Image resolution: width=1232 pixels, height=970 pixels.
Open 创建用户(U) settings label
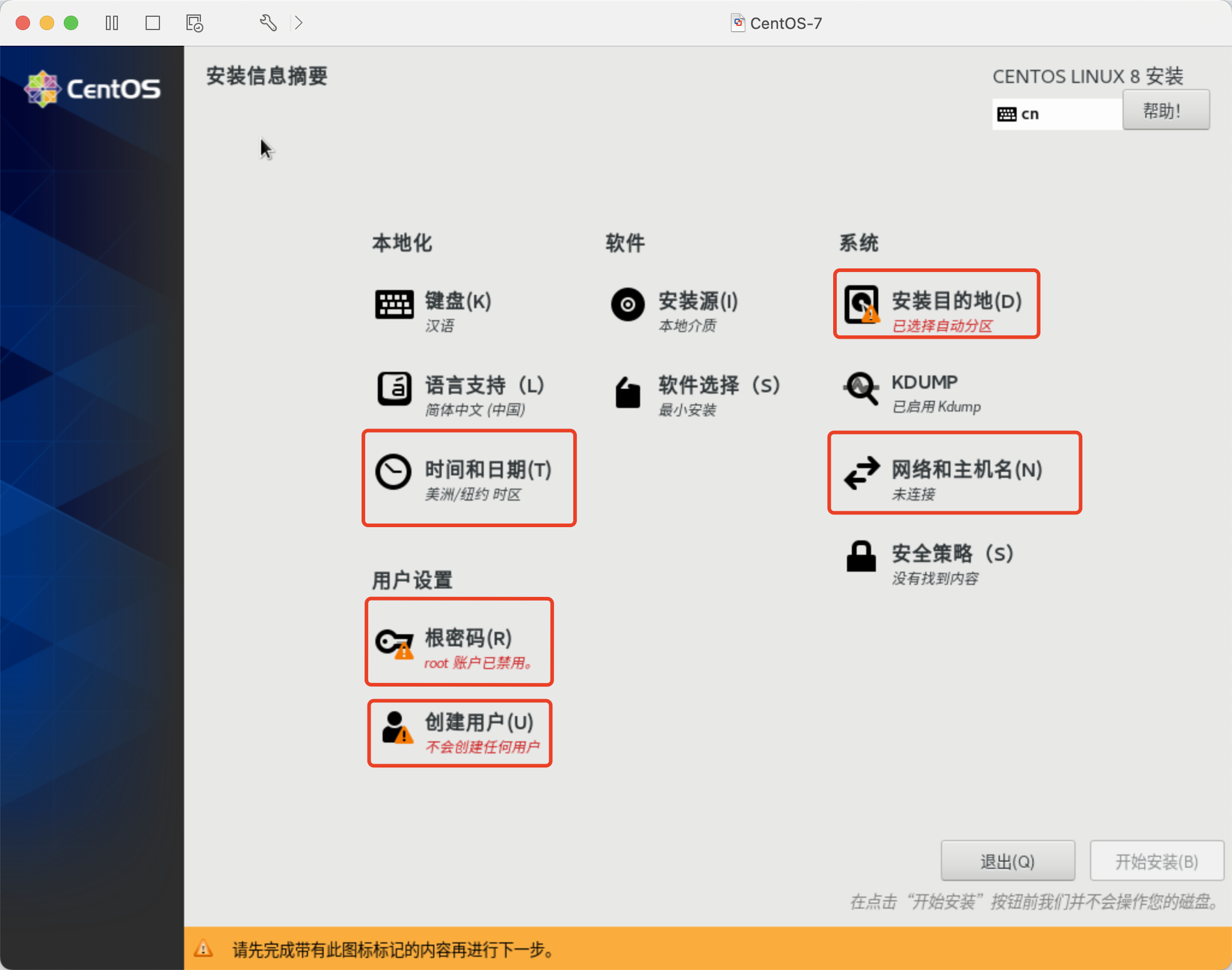(x=479, y=722)
